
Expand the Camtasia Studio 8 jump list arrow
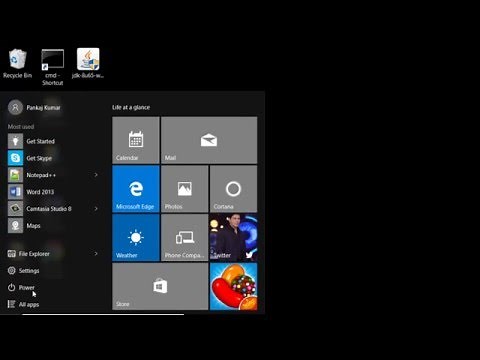(x=96, y=209)
